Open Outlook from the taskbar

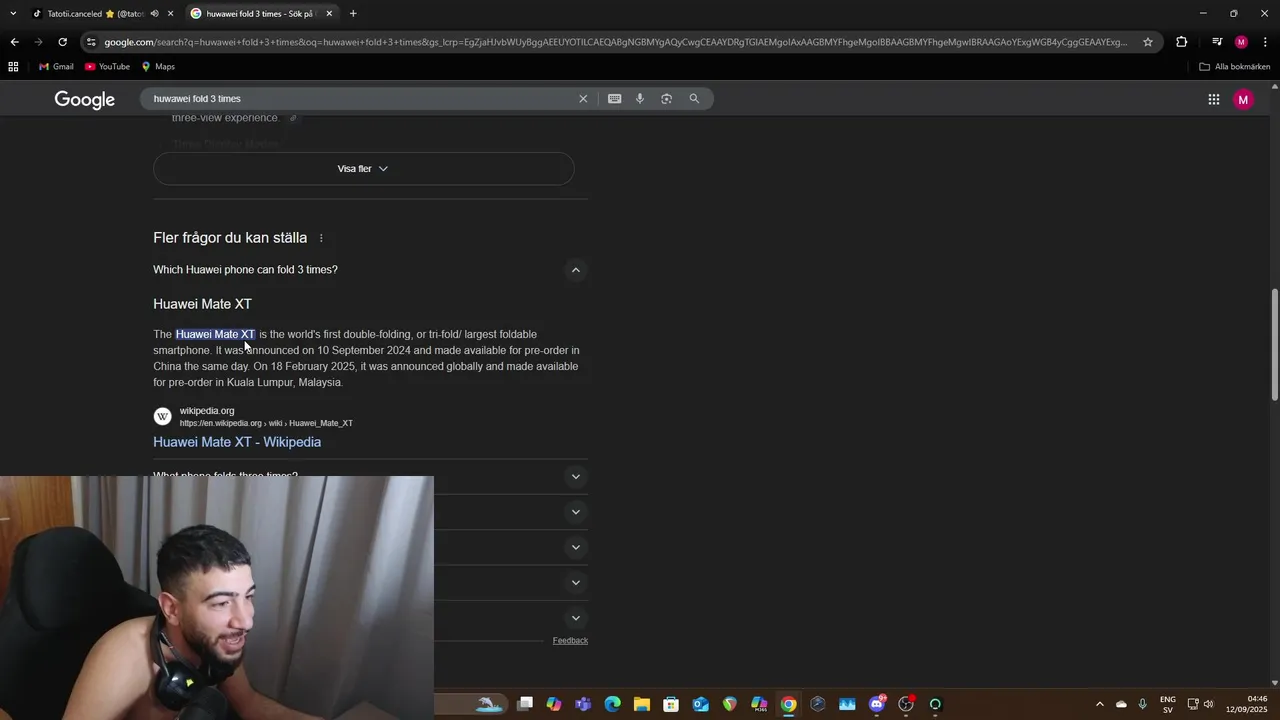point(701,704)
